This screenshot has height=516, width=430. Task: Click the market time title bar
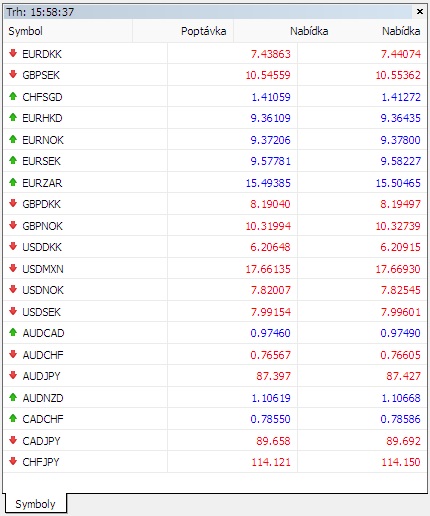click(208, 12)
